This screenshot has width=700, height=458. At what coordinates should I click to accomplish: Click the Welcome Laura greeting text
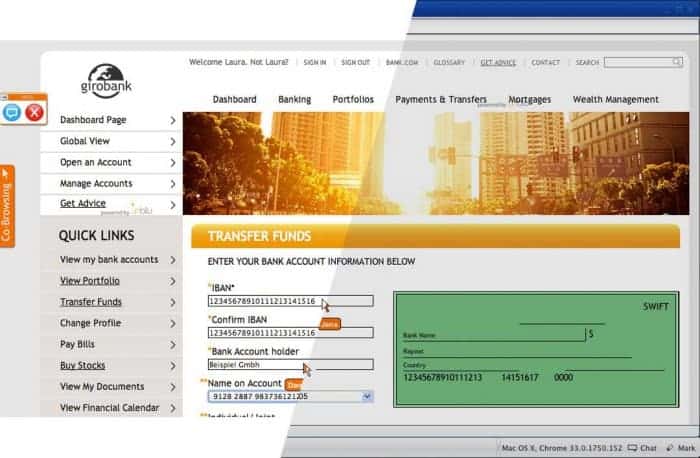pos(238,62)
